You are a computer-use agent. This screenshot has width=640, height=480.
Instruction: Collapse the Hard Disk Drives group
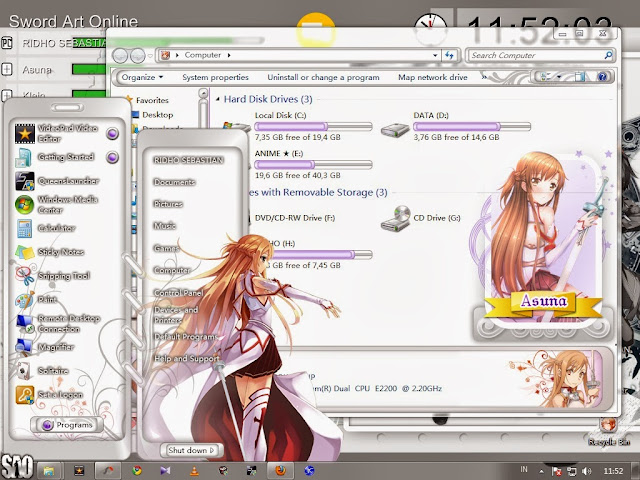click(x=218, y=99)
